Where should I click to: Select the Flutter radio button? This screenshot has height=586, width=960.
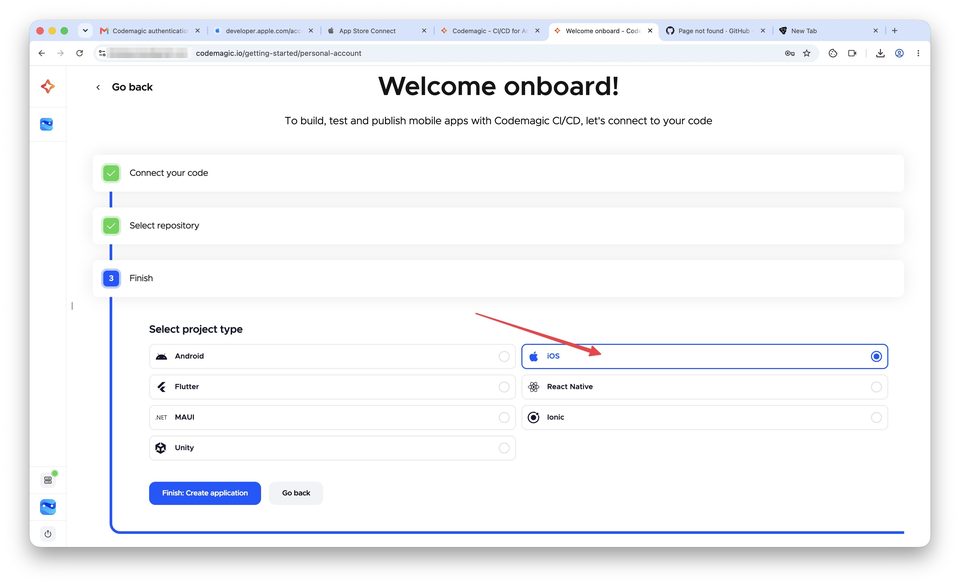(x=504, y=387)
